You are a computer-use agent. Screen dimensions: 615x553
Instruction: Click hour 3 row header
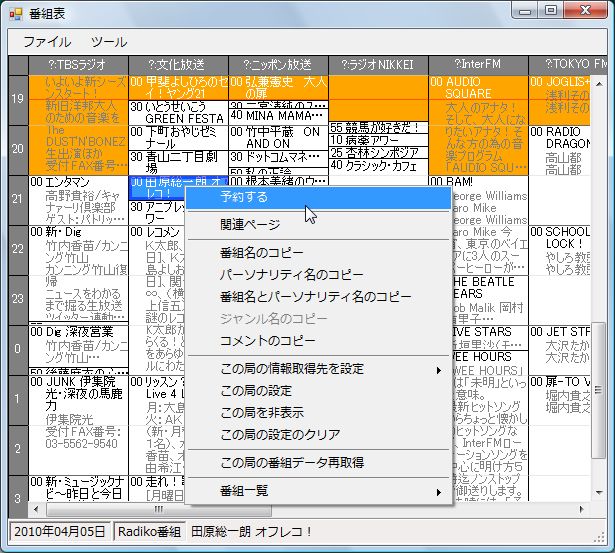(18, 498)
